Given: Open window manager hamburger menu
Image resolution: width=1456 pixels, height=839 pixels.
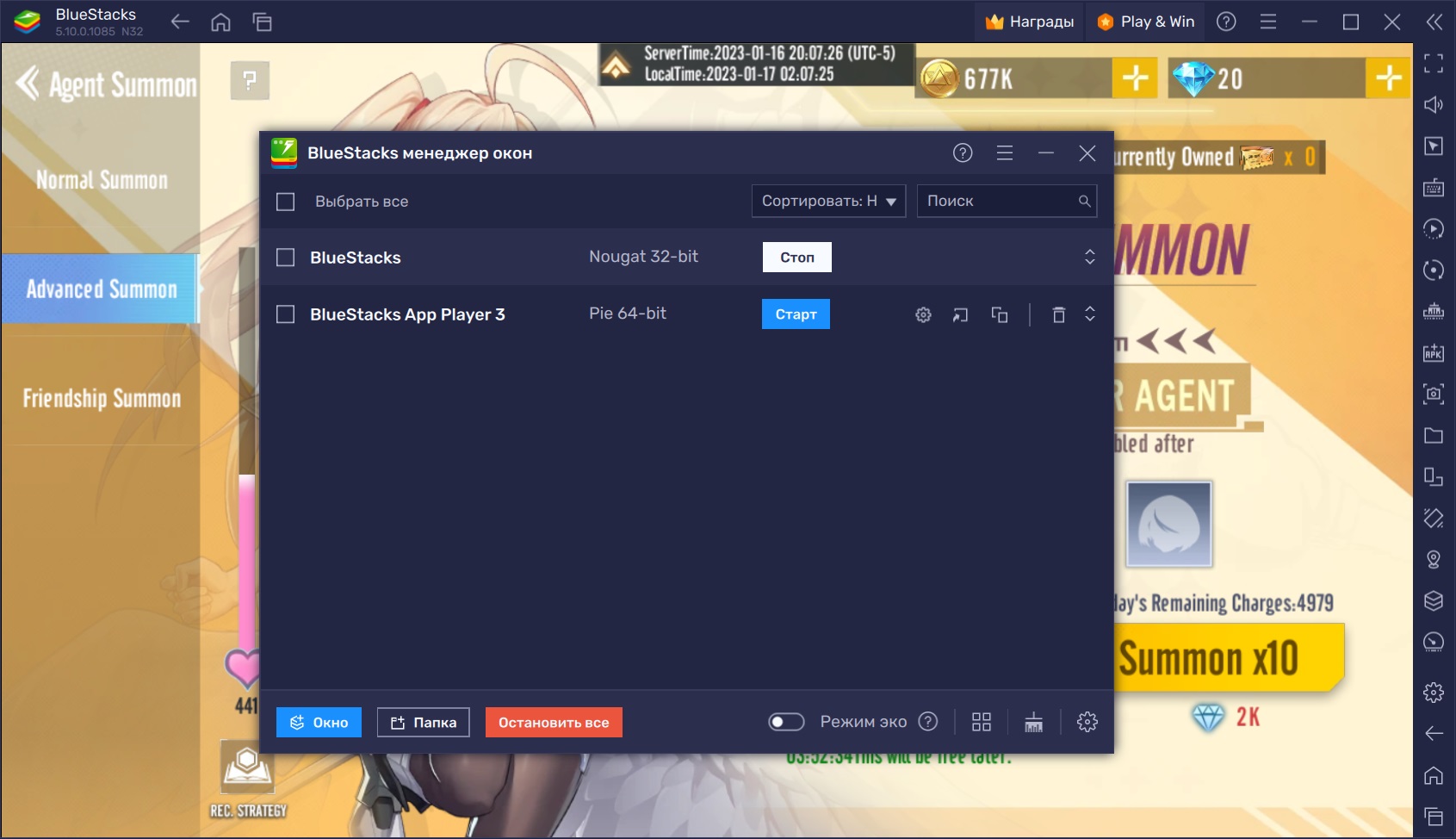Looking at the screenshot, I should (x=1005, y=152).
